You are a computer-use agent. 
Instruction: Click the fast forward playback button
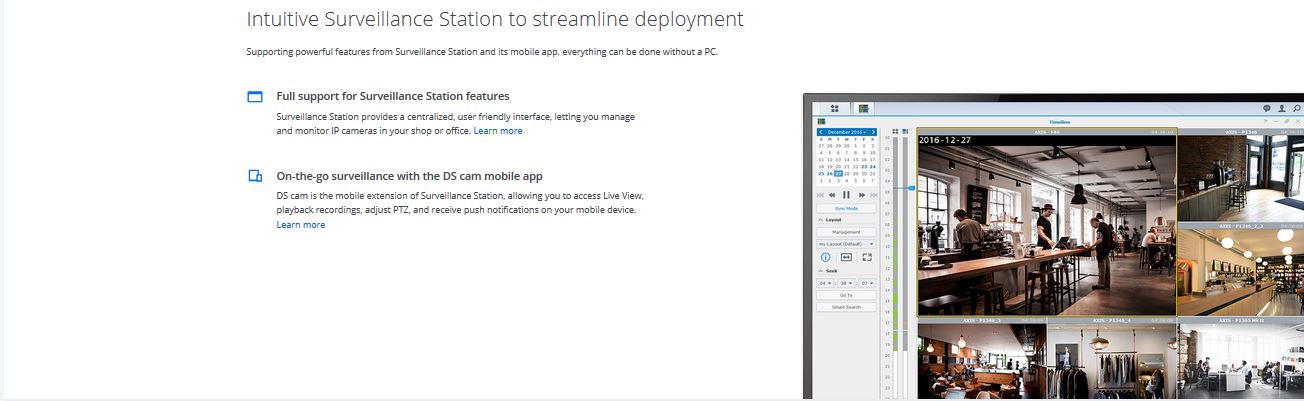point(862,195)
